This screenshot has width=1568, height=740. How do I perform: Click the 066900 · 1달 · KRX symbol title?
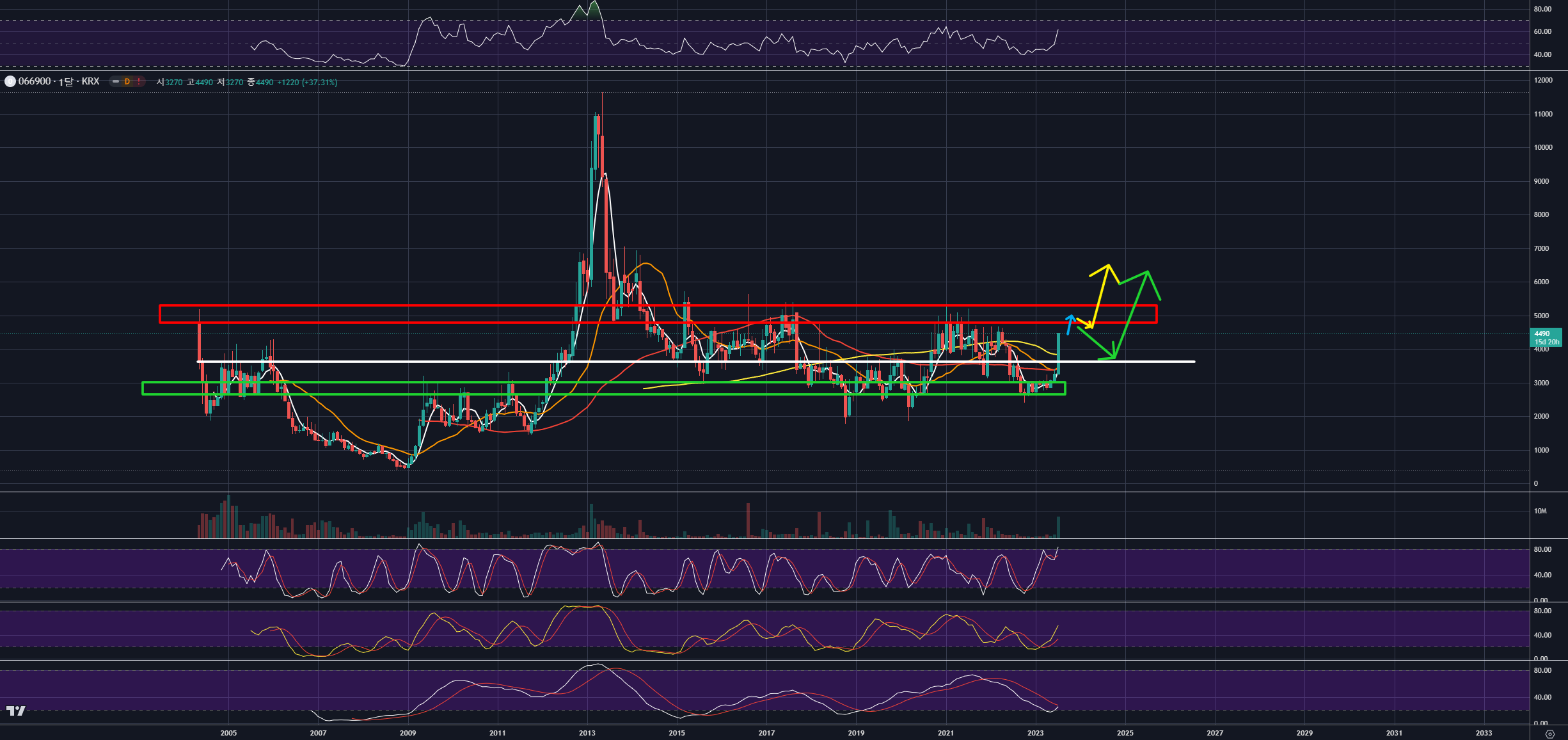pyautogui.click(x=59, y=81)
